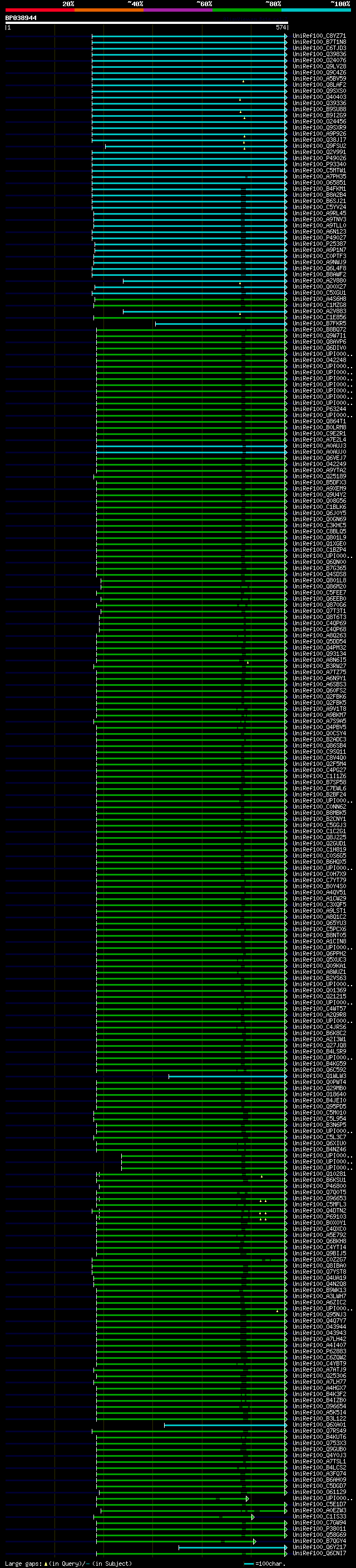Select hit UniRef100_P46800
The width and height of the screenshot is (356, 1568).
[319, 1186]
